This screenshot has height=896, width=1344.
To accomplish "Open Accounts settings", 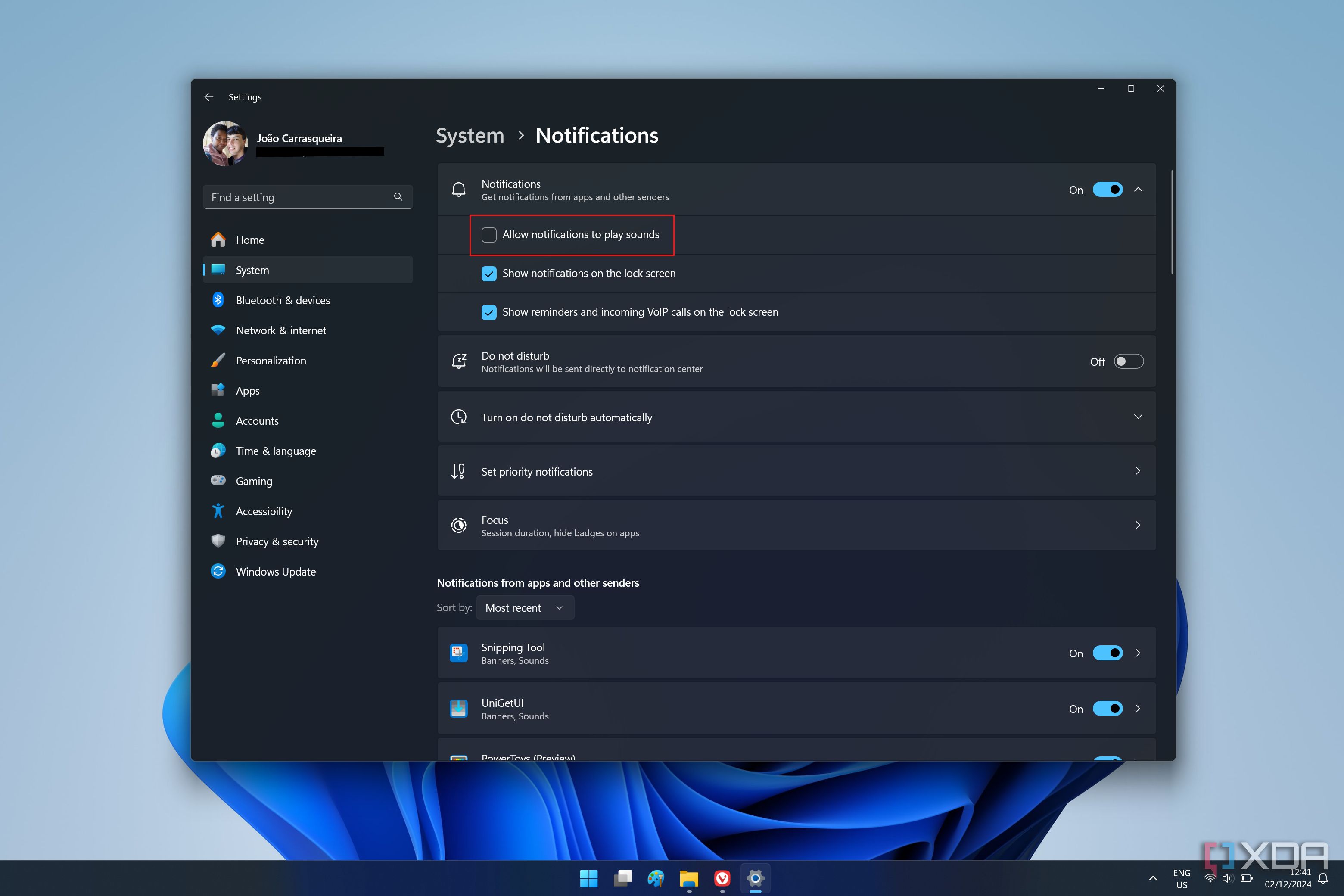I will (257, 420).
